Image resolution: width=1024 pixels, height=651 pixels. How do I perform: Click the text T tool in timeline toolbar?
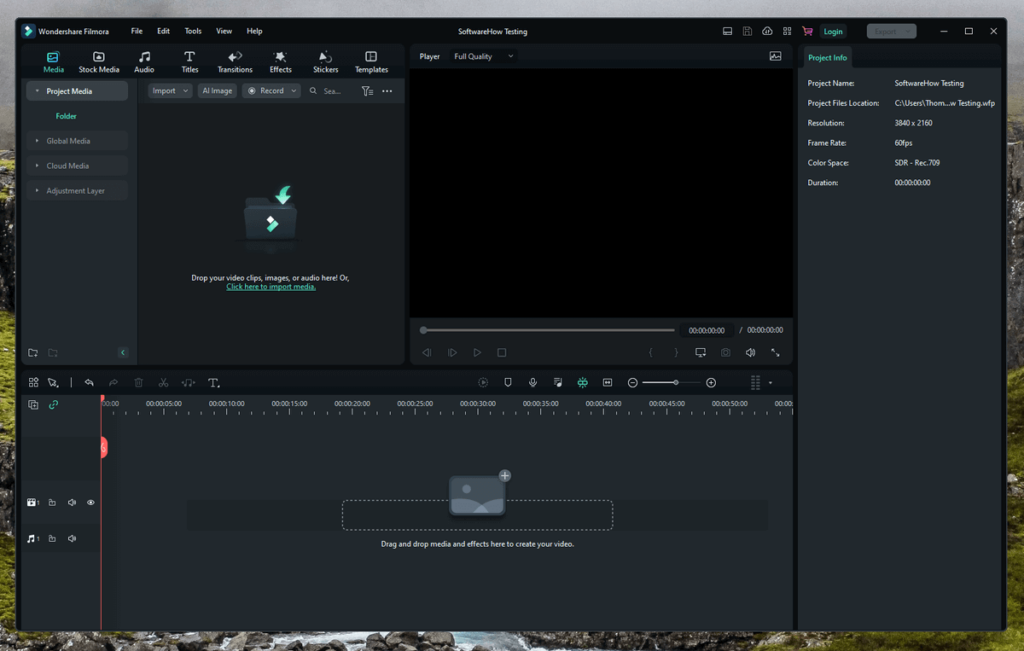click(x=214, y=383)
